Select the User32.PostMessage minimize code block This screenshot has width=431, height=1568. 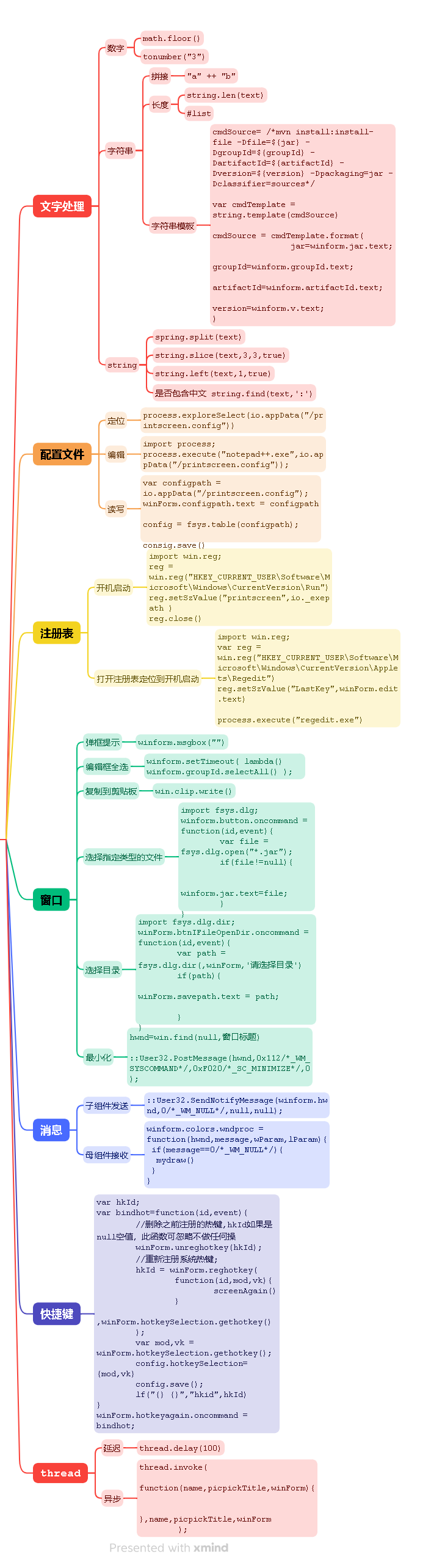click(x=220, y=1058)
